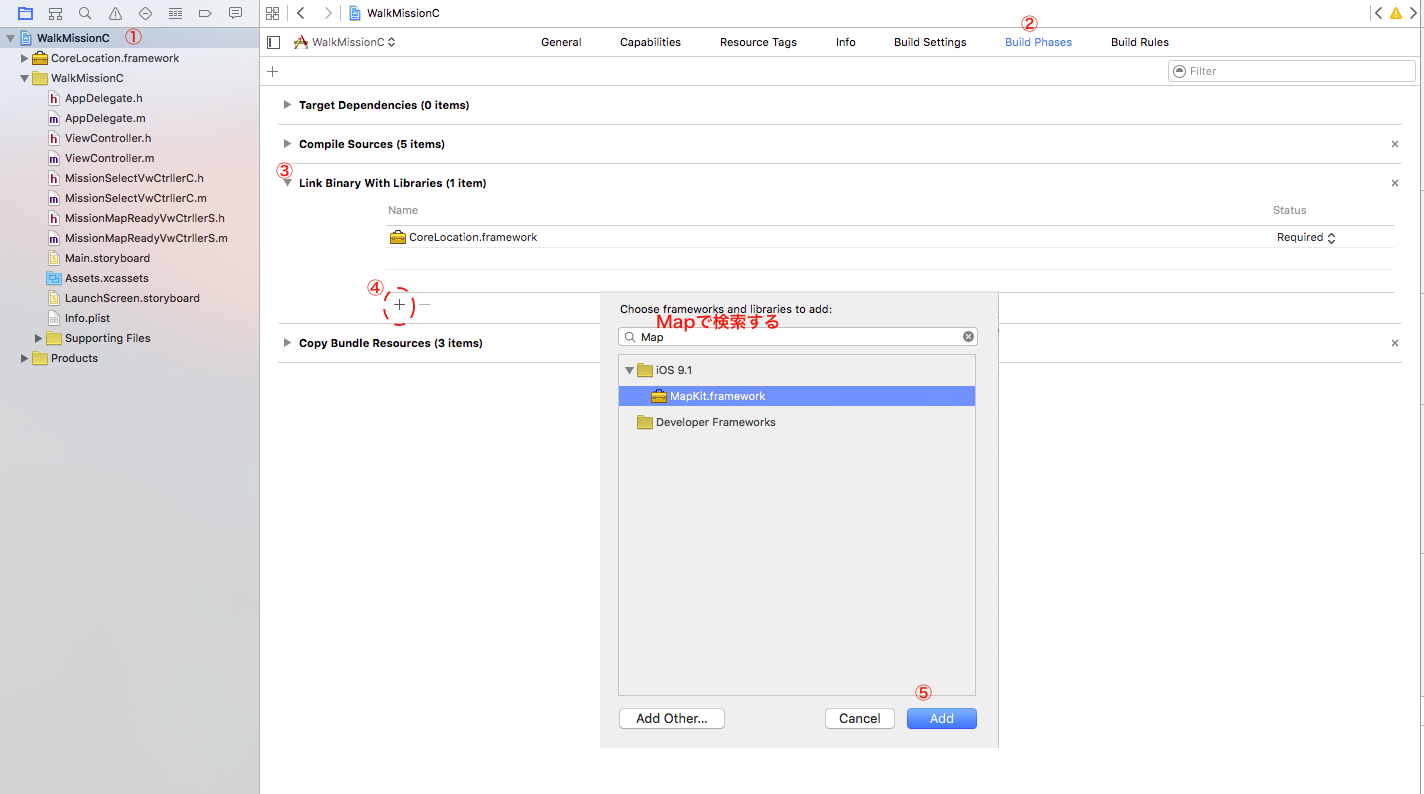Screen dimensions: 1424x794
Task: Toggle the project and targets list sidebar icon
Action: (274, 42)
